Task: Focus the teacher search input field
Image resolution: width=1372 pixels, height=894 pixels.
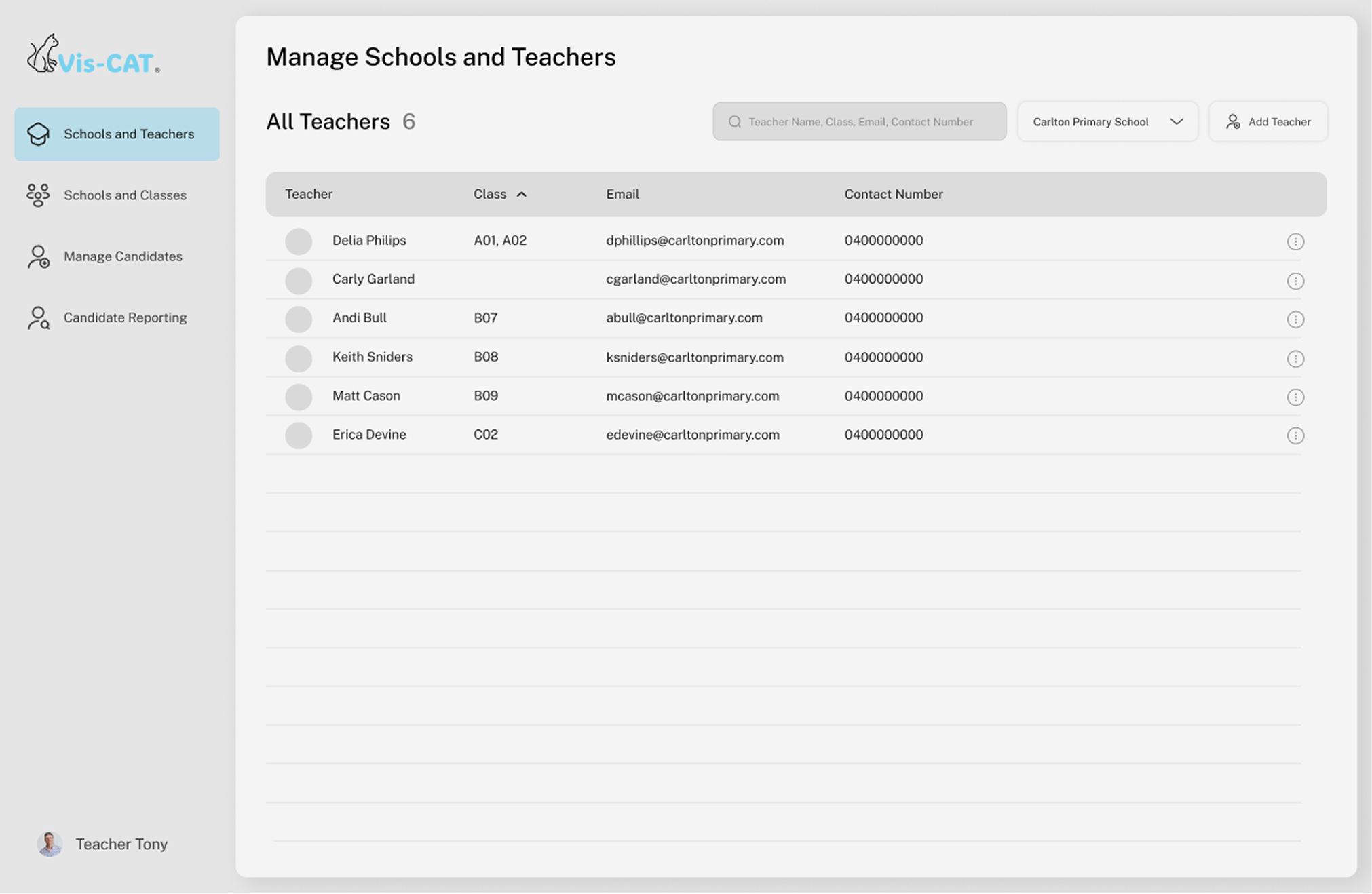Action: [x=869, y=122]
